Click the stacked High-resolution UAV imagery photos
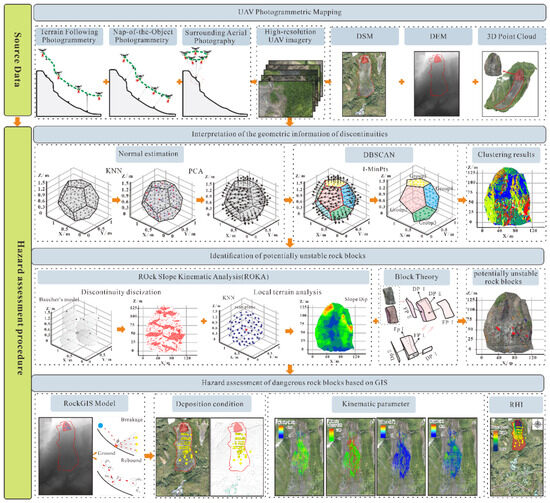This screenshot has height=503, width=550. [290, 88]
